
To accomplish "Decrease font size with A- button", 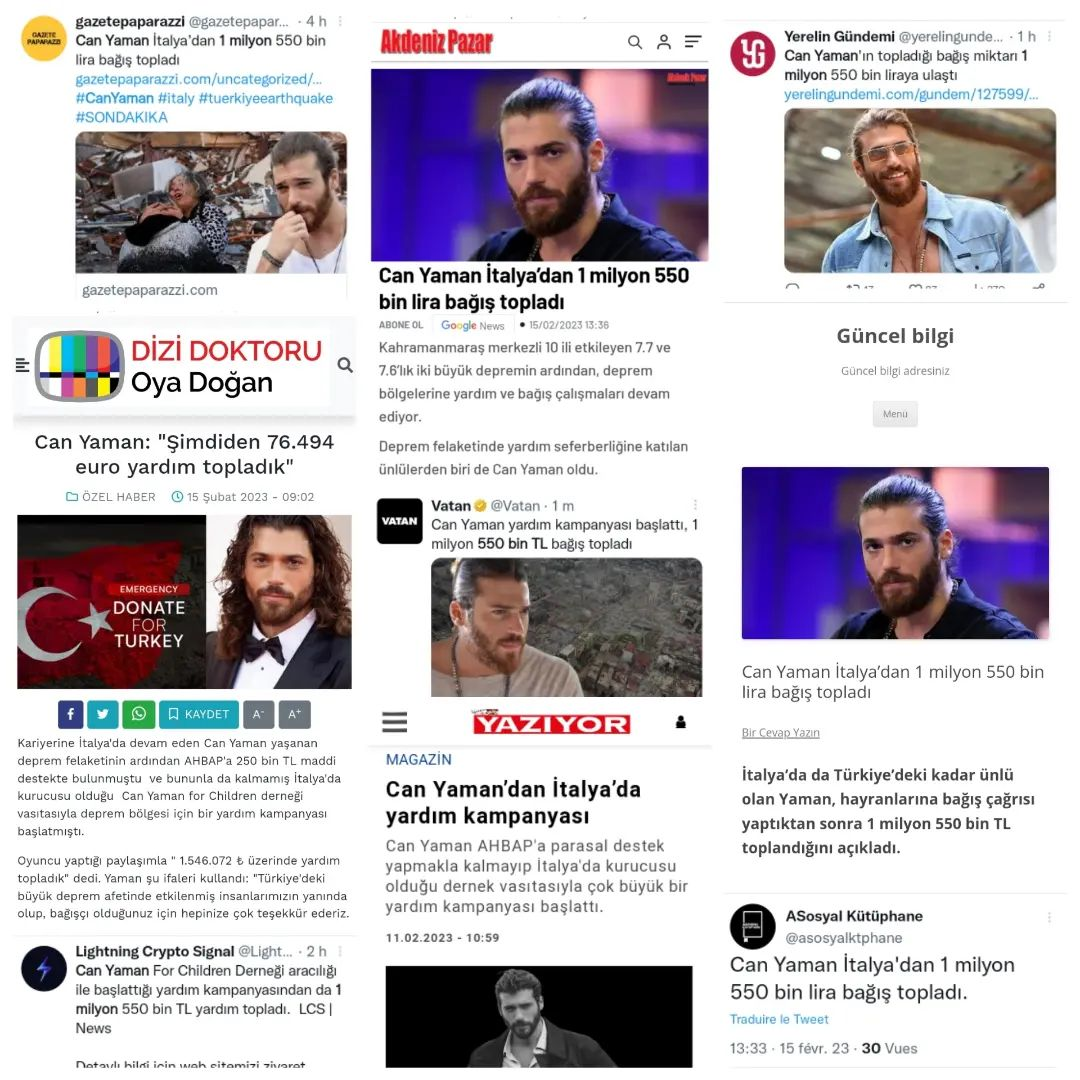I will pyautogui.click(x=258, y=714).
